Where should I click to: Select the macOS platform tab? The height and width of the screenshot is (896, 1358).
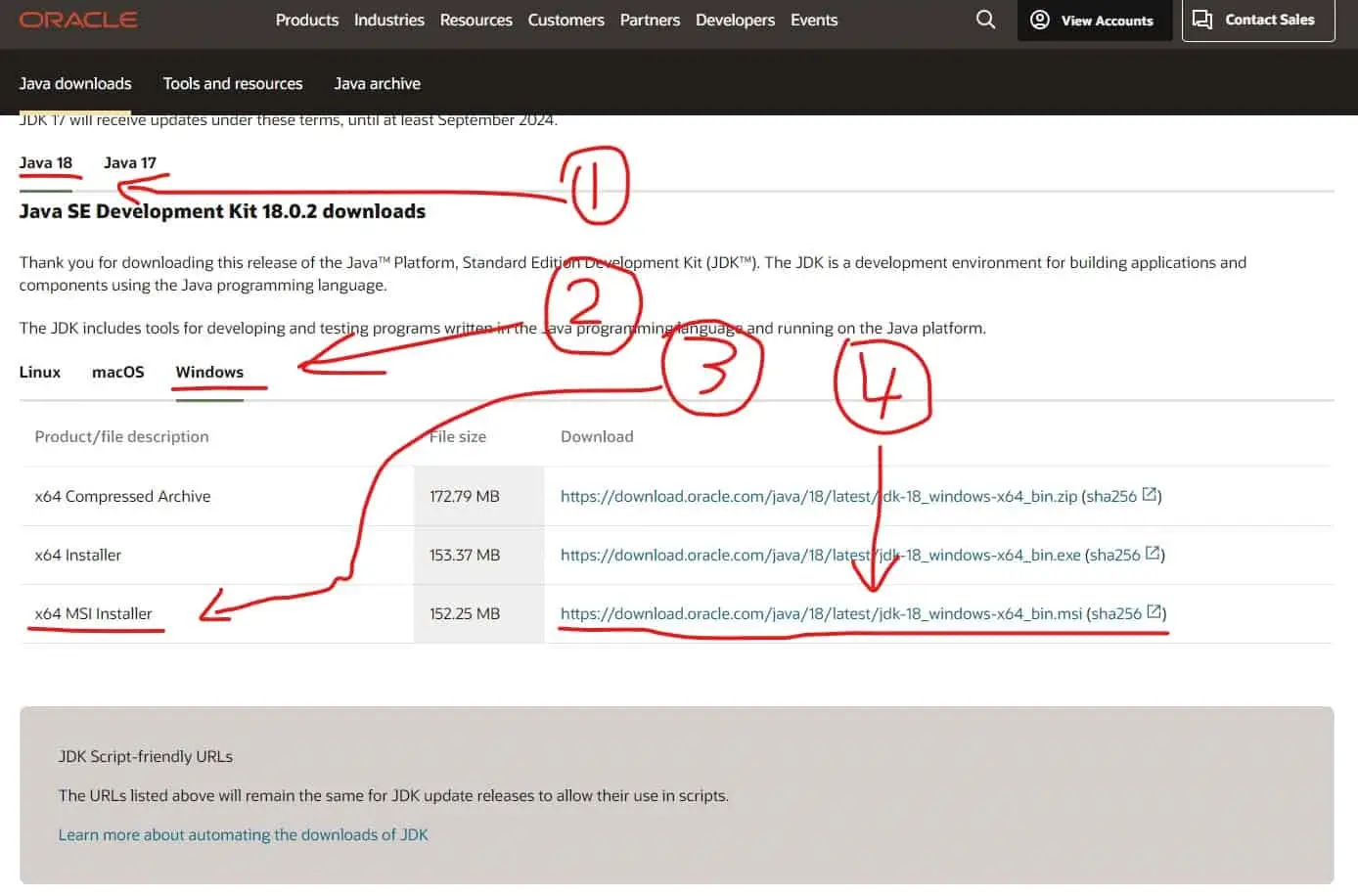pyautogui.click(x=117, y=372)
